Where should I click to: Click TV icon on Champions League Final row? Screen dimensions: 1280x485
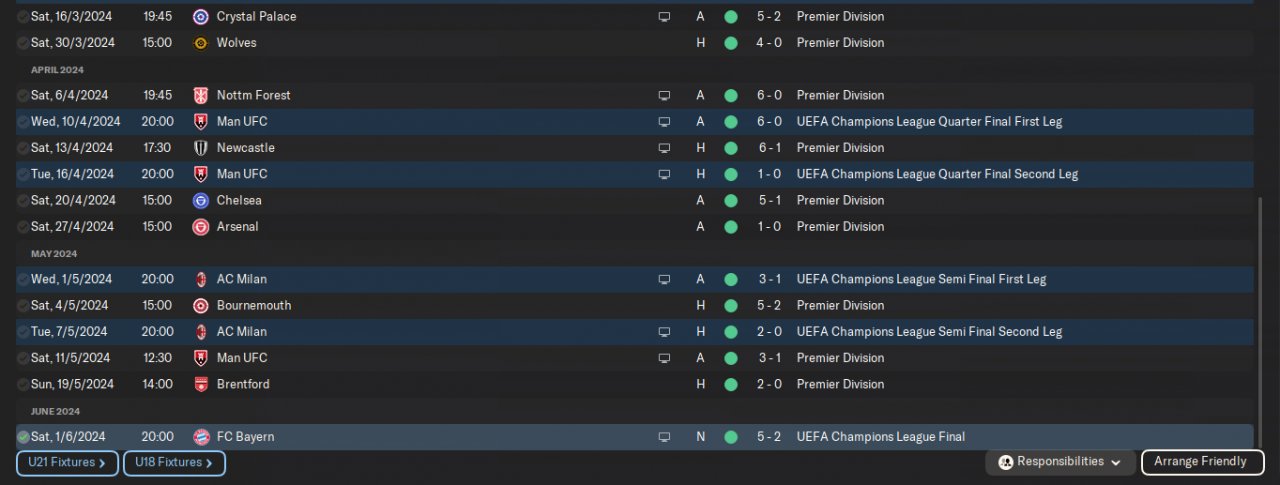[x=664, y=437]
